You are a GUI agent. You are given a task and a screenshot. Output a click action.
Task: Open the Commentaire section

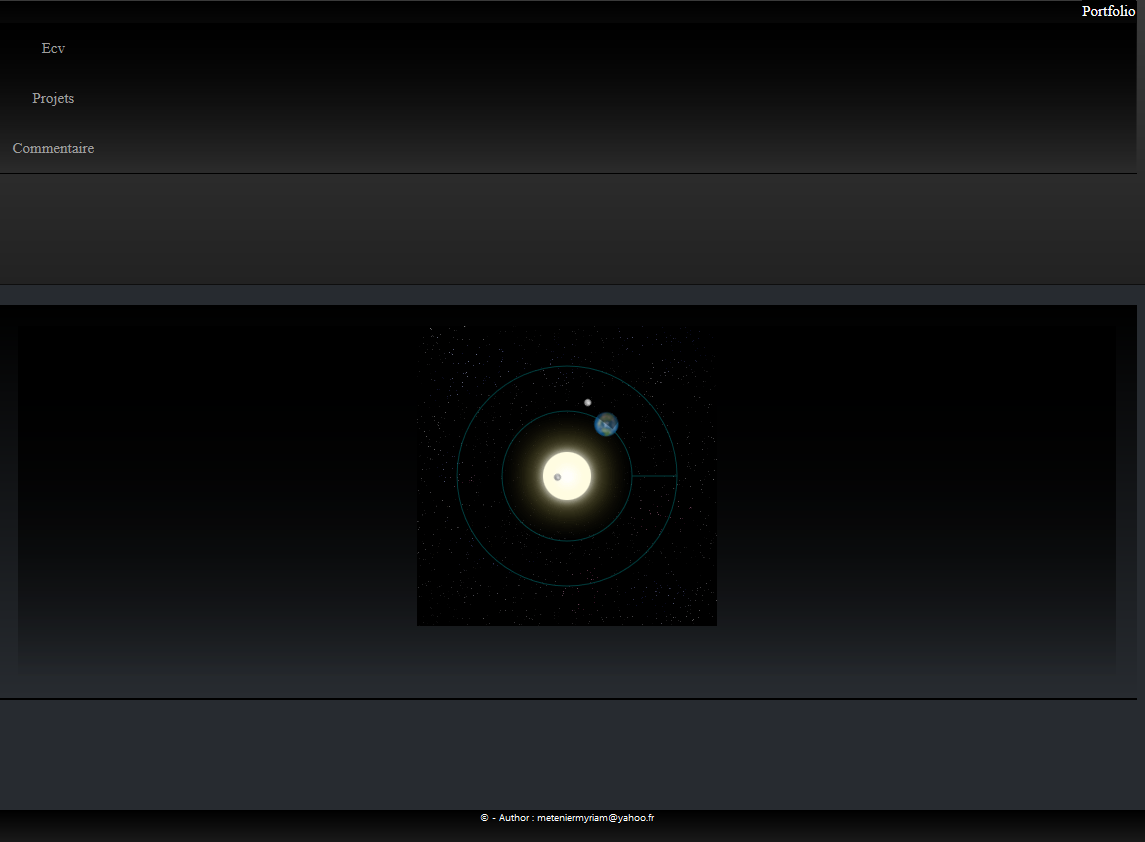[54, 148]
